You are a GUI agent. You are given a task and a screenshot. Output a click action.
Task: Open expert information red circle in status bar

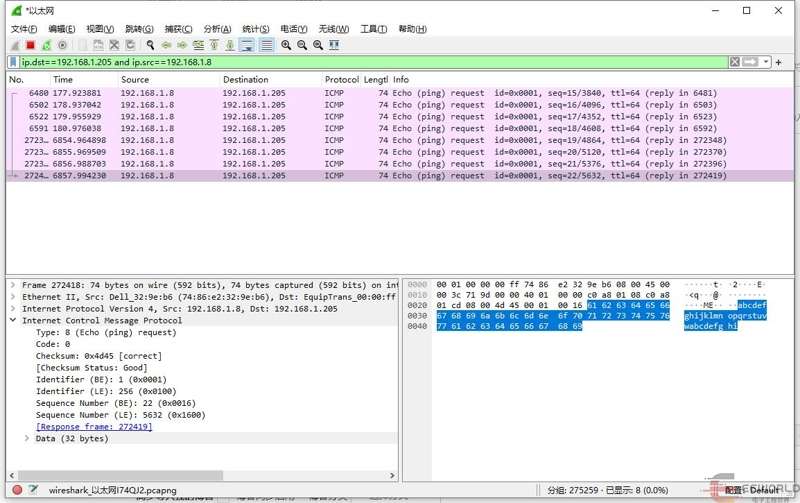[17, 490]
